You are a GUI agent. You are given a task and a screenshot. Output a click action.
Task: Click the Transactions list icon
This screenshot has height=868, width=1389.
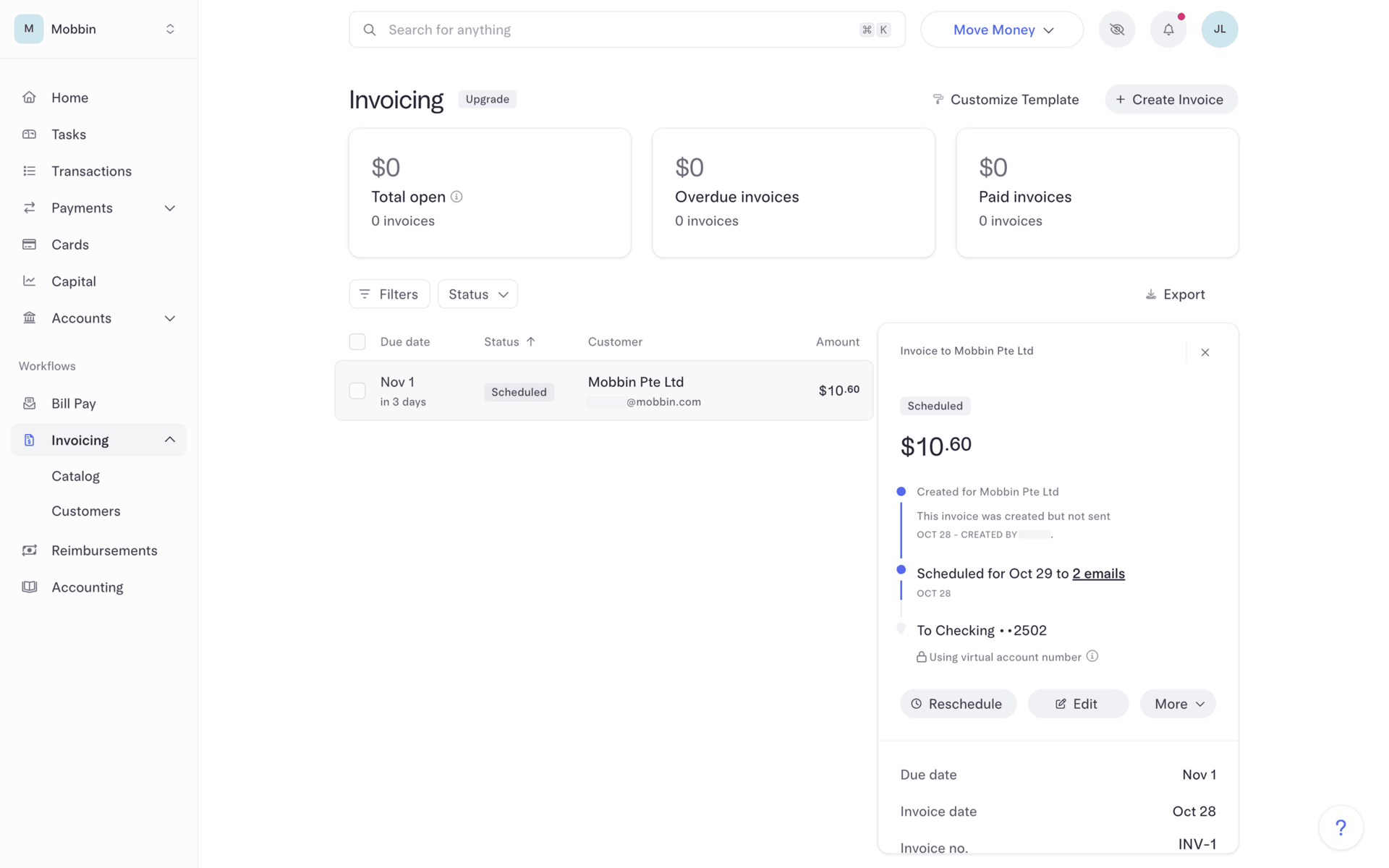coord(29,171)
